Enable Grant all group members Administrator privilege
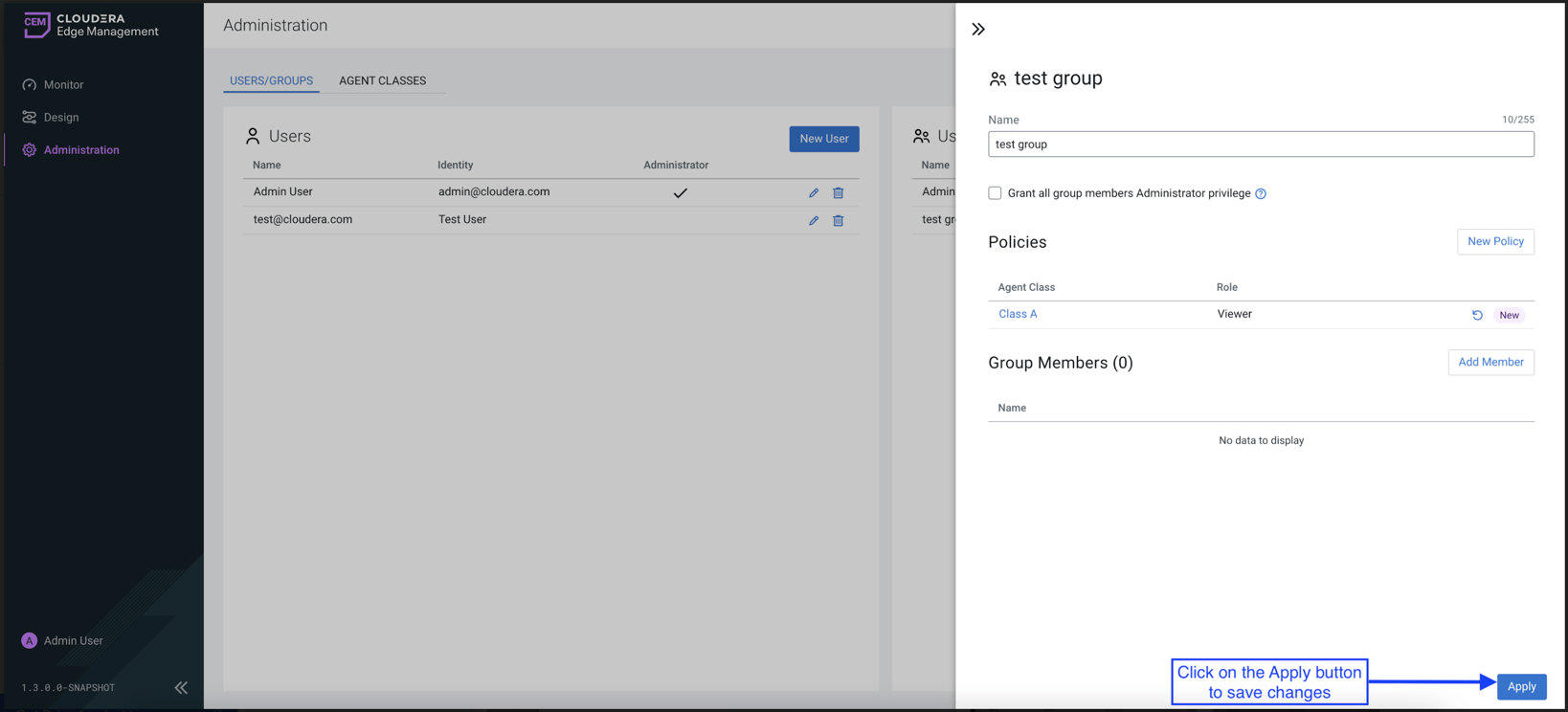Image resolution: width=1568 pixels, height=712 pixels. [x=995, y=193]
